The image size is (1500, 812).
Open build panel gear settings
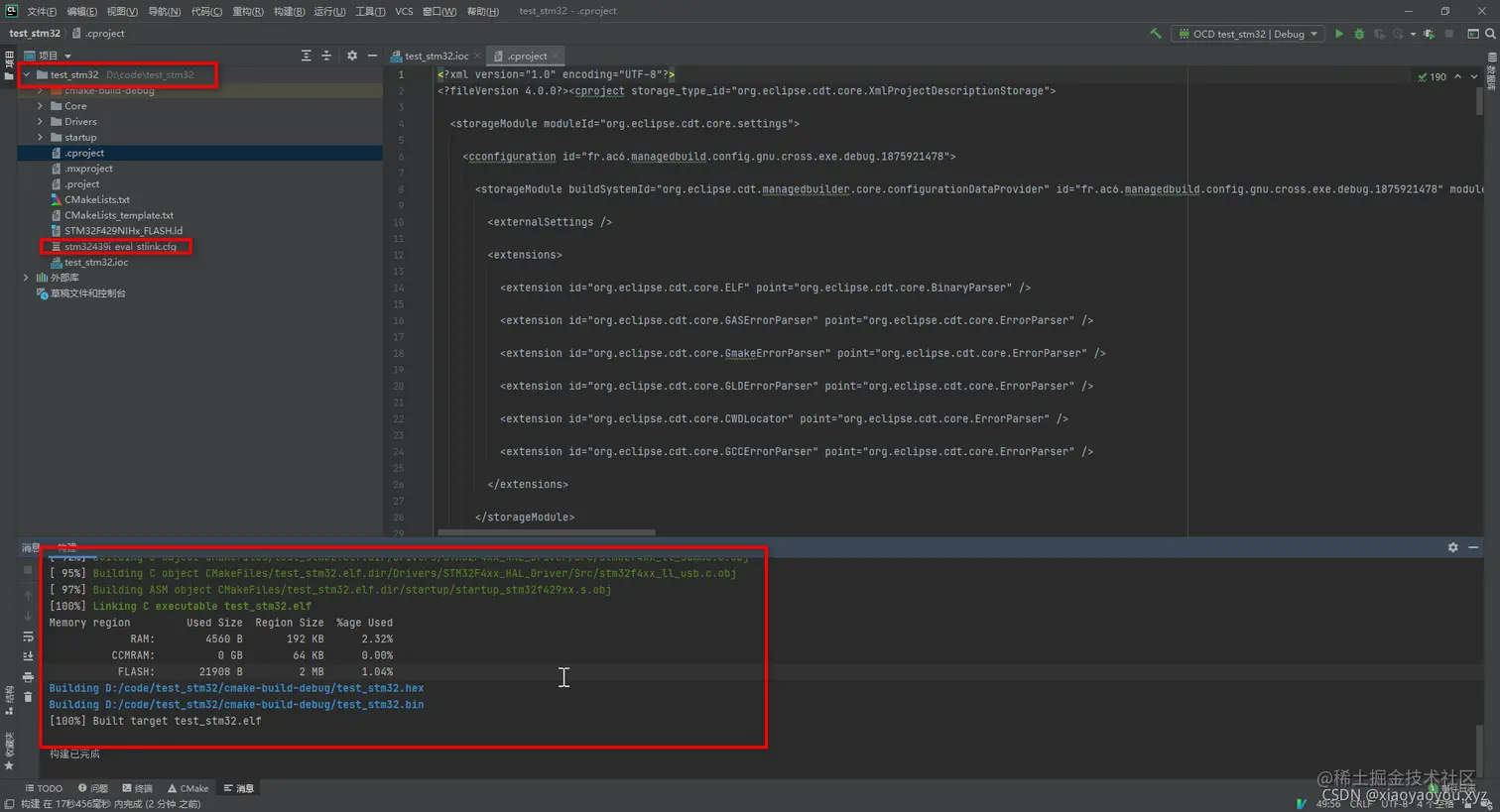pos(1453,547)
